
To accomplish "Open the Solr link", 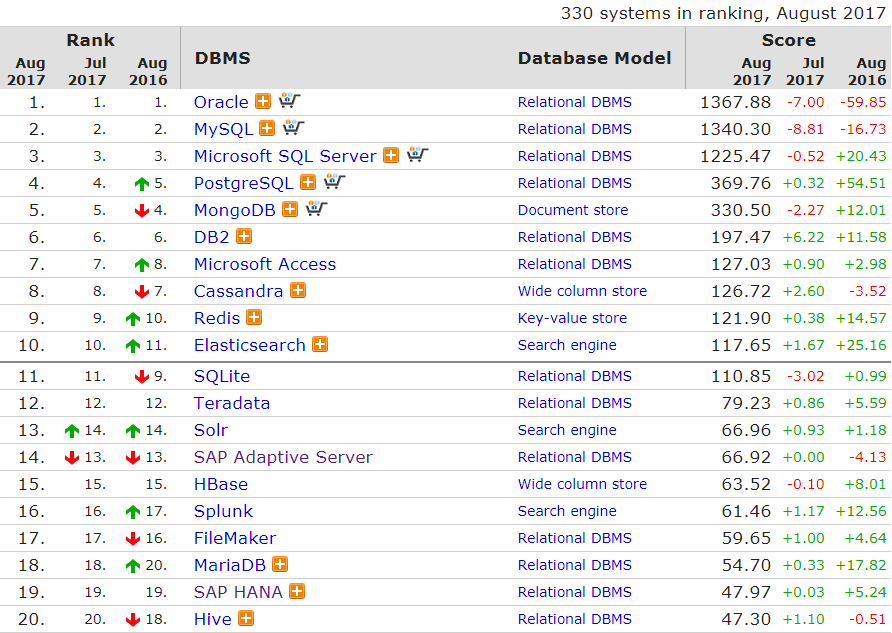I will [211, 431].
